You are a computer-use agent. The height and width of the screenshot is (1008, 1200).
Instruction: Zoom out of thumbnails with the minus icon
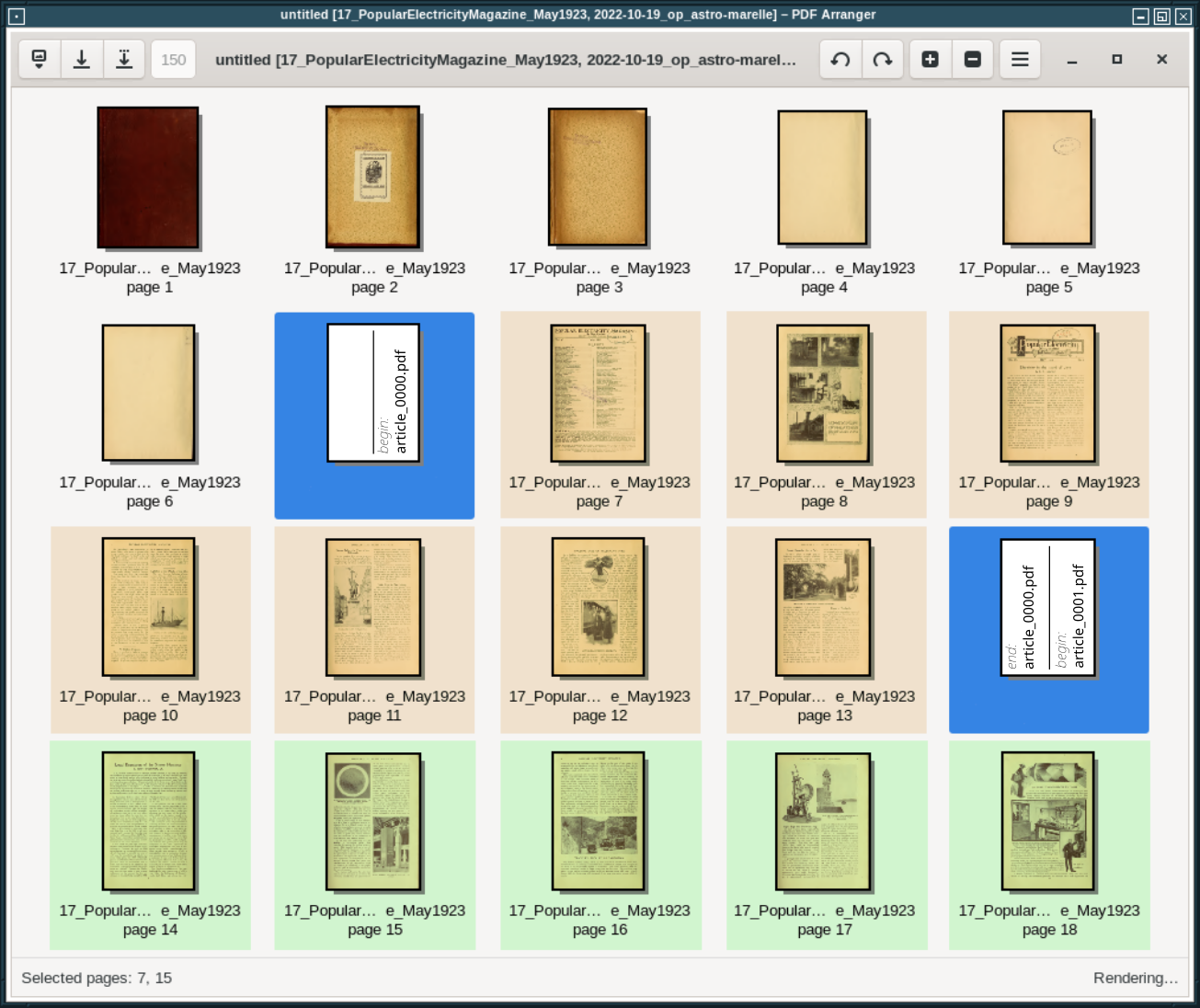(972, 59)
